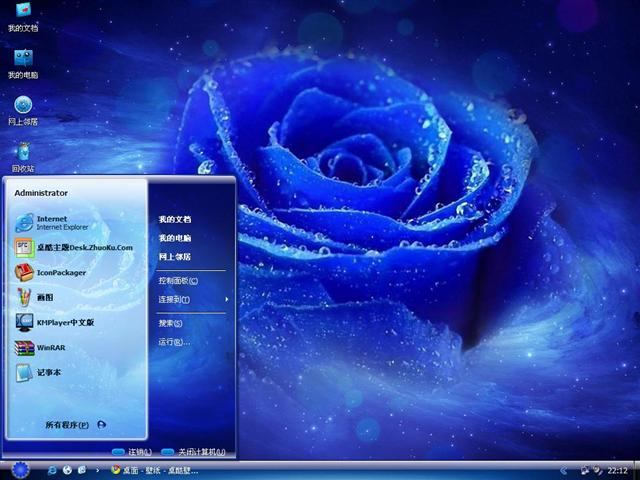The width and height of the screenshot is (640, 480).
Task: Switch to the 桌面·壁纸 taskbar window
Action: click(x=155, y=470)
